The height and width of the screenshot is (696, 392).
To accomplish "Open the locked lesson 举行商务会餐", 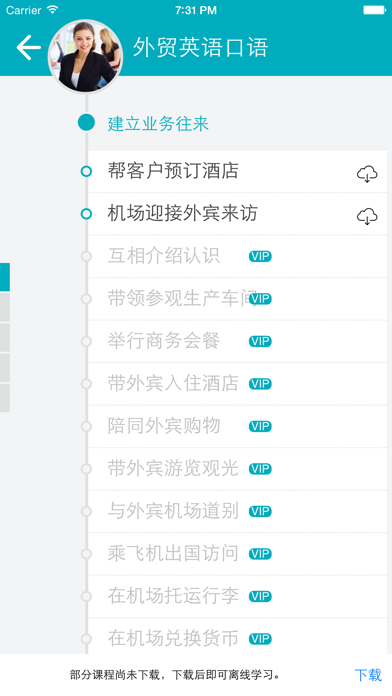I will coord(238,341).
